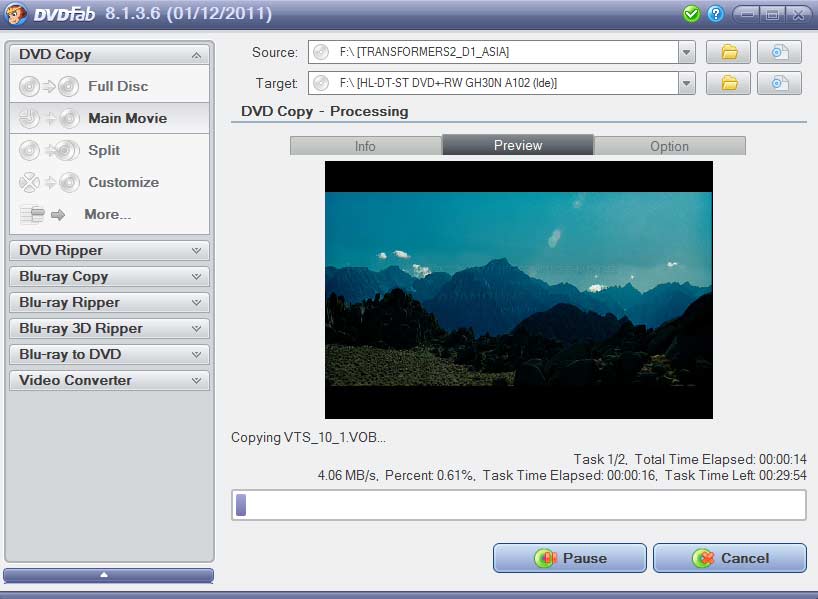
Task: Click the movie preview image
Action: point(519,290)
